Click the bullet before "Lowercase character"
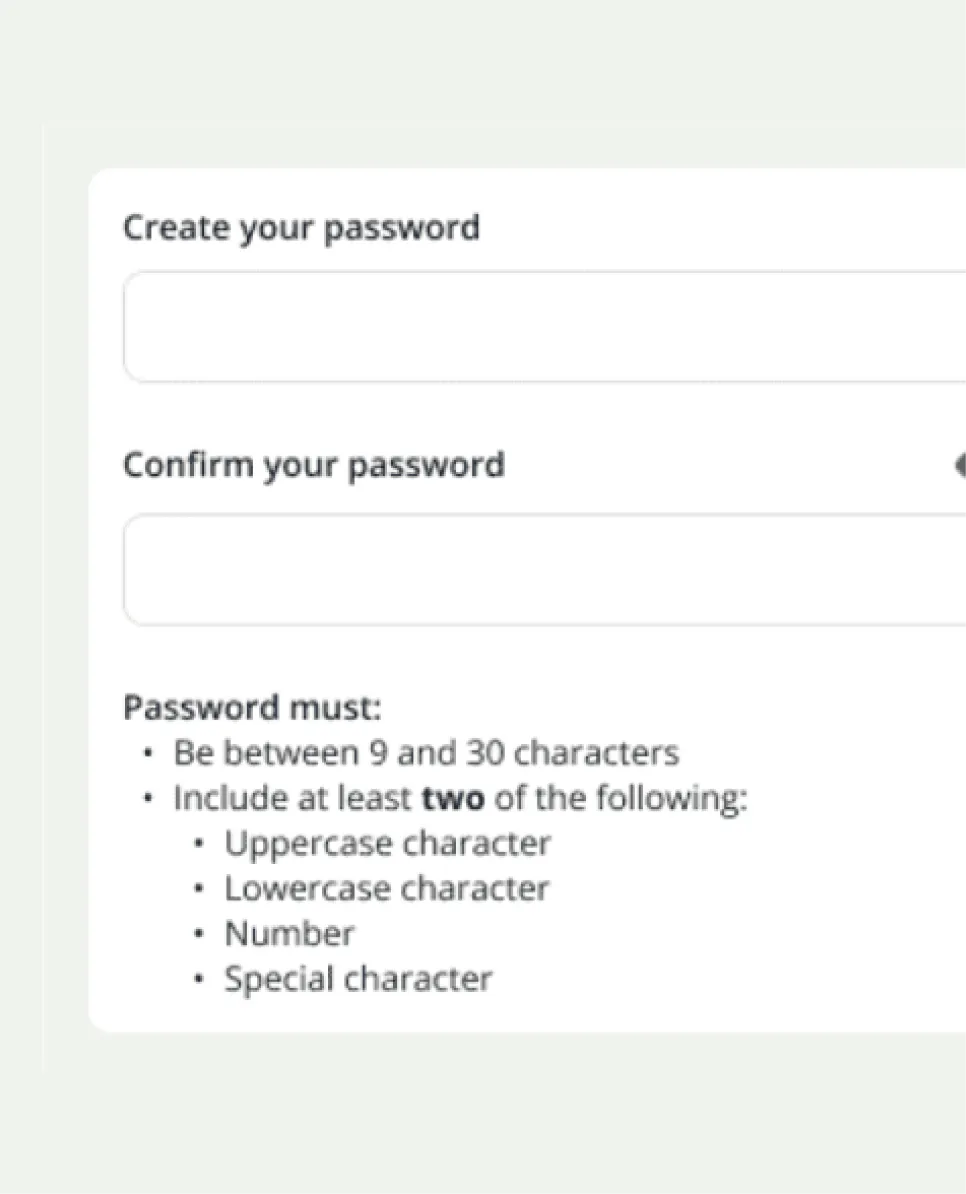This screenshot has height=1194, width=966. pos(200,889)
